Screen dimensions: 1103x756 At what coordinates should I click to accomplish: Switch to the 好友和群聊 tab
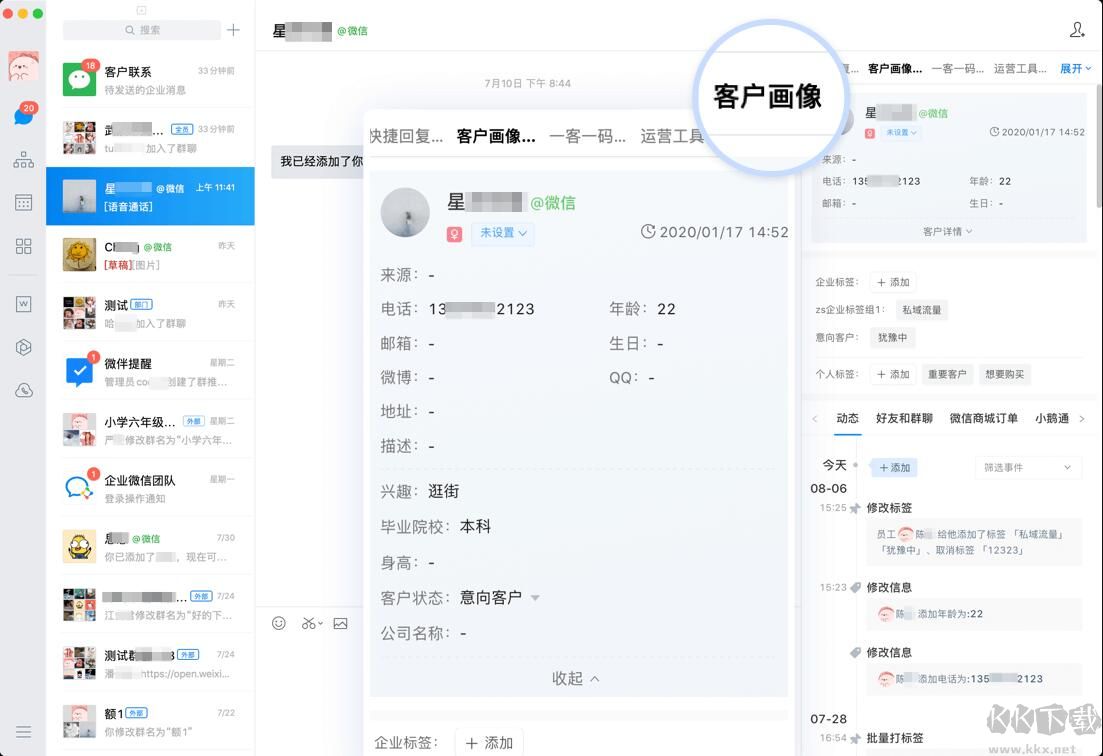point(906,419)
